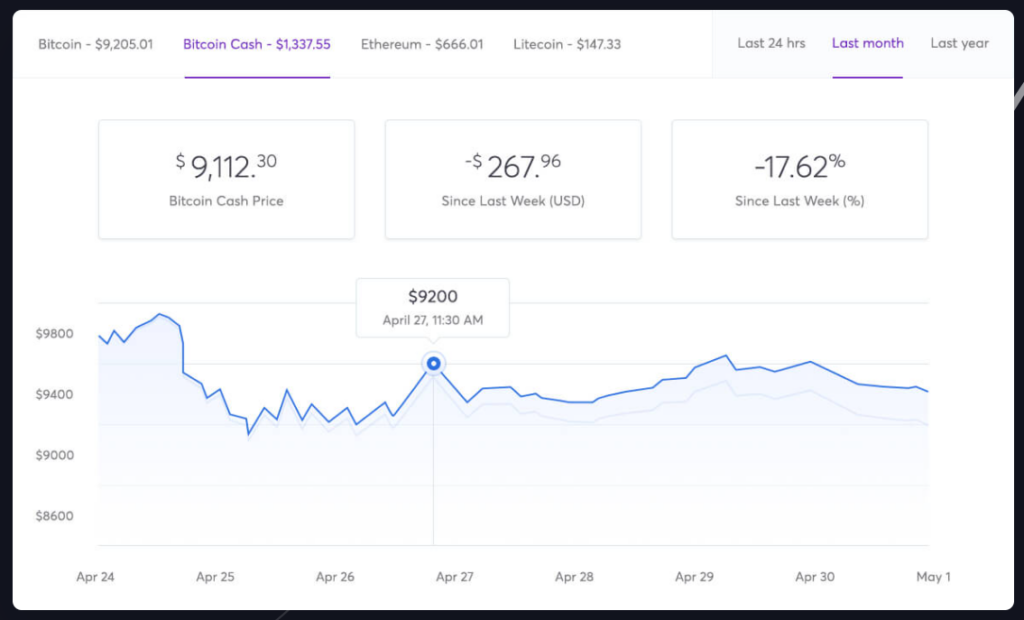Show the Litecoin price tab

567,44
